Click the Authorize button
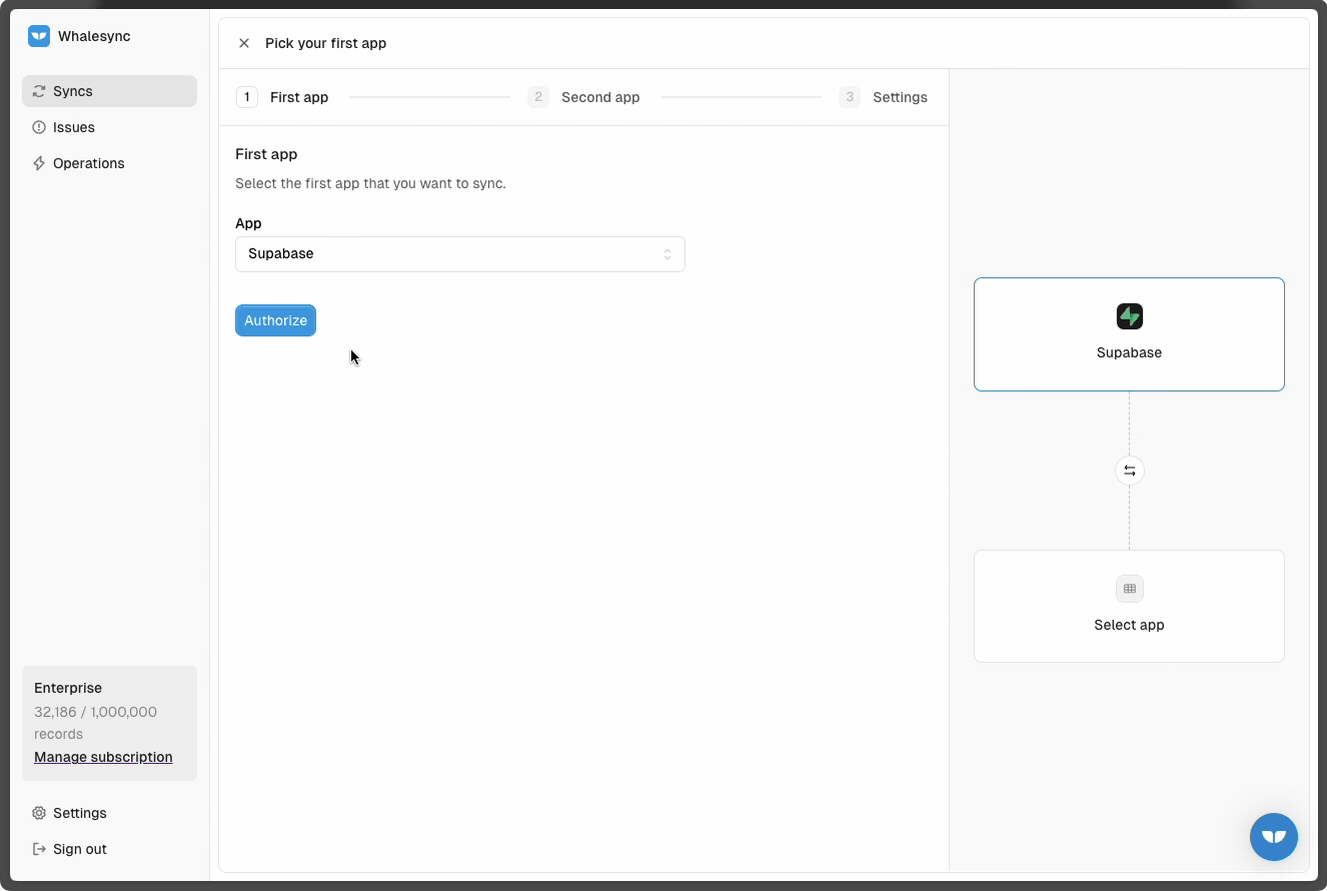 coord(275,320)
